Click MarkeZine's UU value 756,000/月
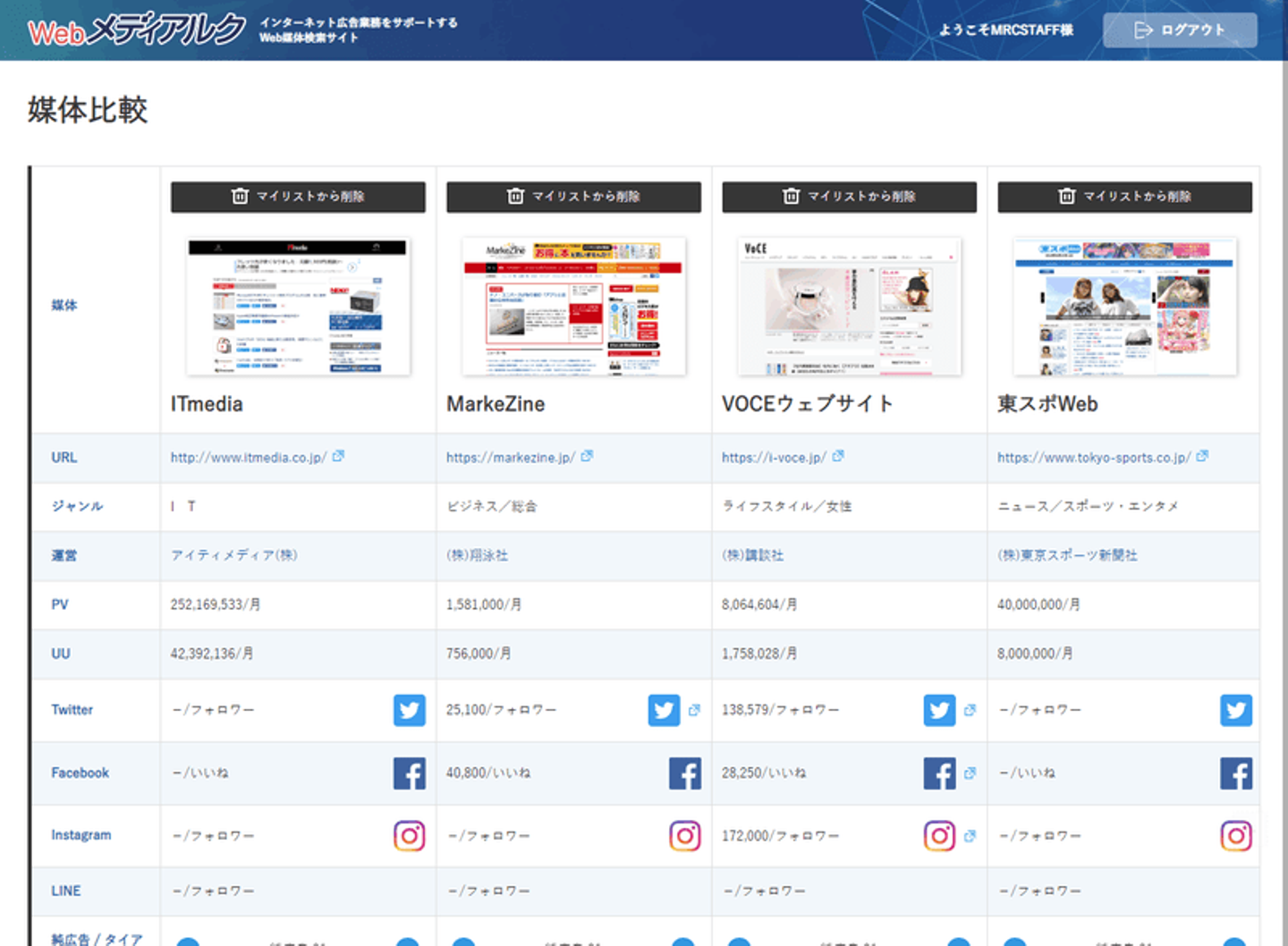The image size is (1288, 946). pyautogui.click(x=479, y=654)
